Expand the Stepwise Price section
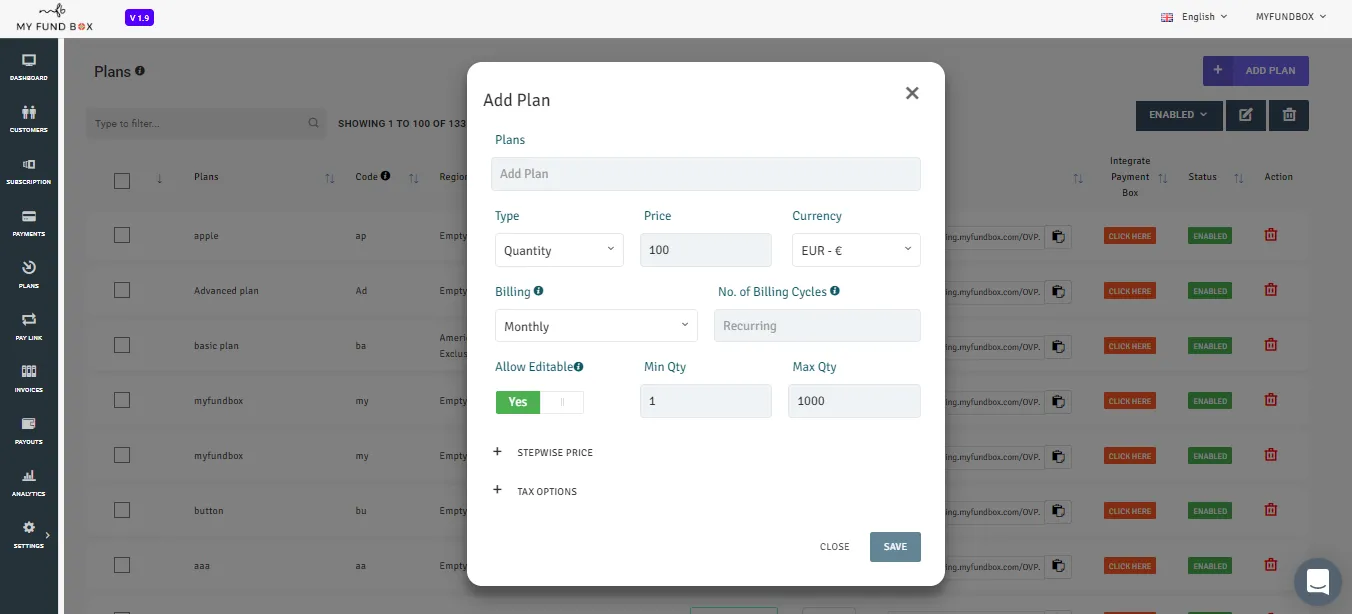This screenshot has width=1352, height=614. [x=544, y=452]
